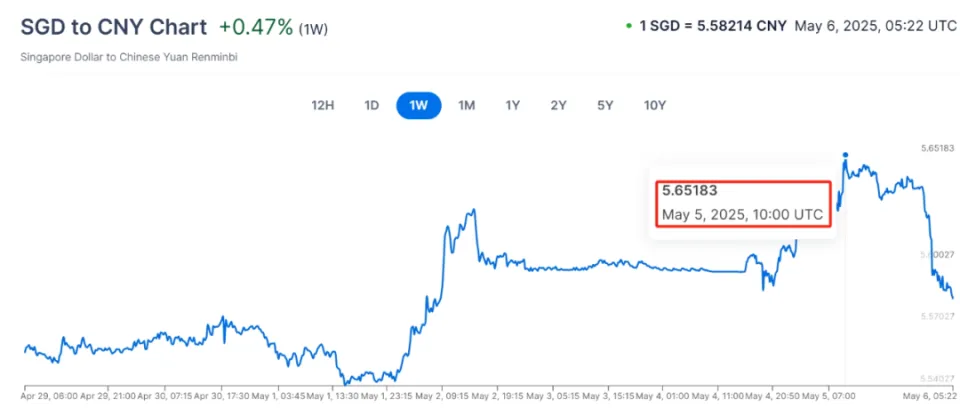Image resolution: width=960 pixels, height=408 pixels.
Task: Select the 10Y time range
Action: tap(654, 105)
